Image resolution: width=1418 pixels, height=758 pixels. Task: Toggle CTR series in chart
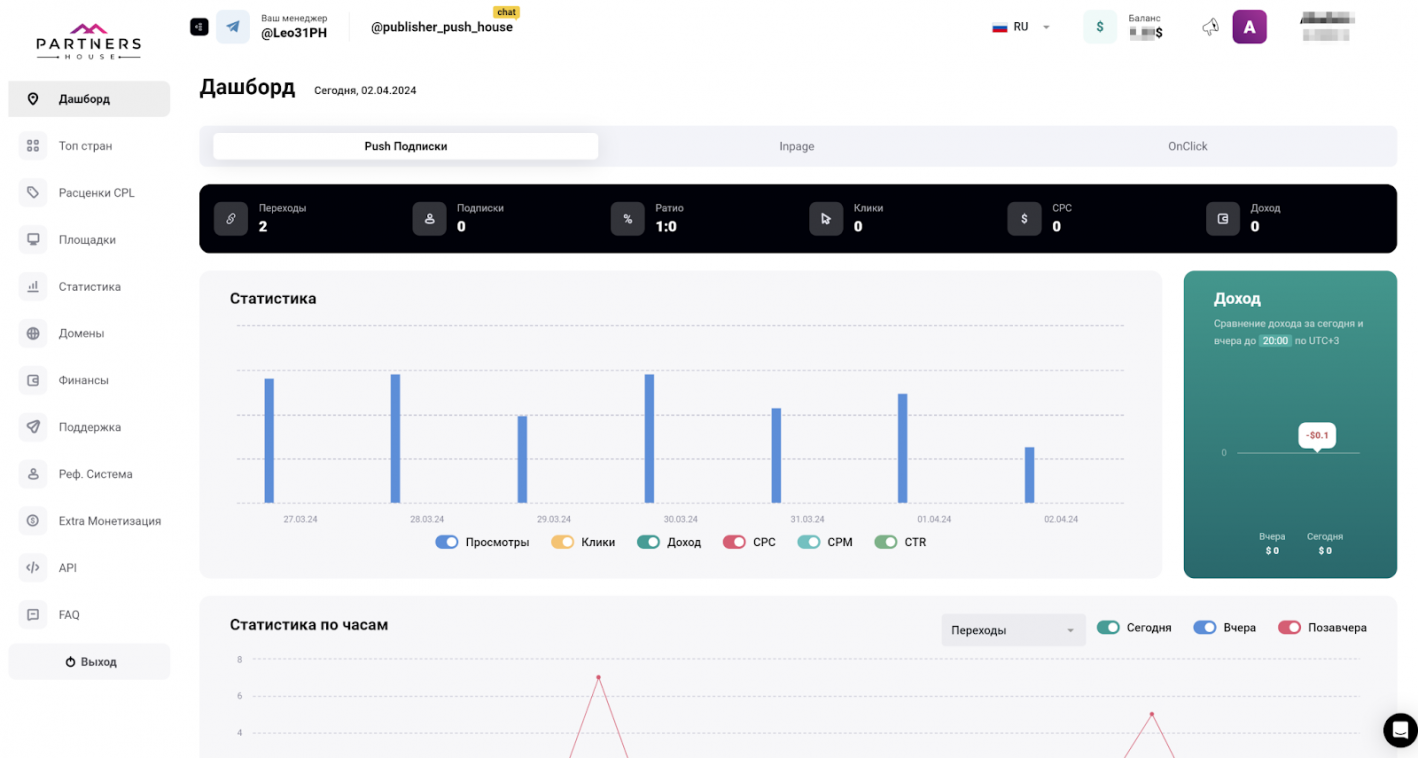tap(886, 542)
